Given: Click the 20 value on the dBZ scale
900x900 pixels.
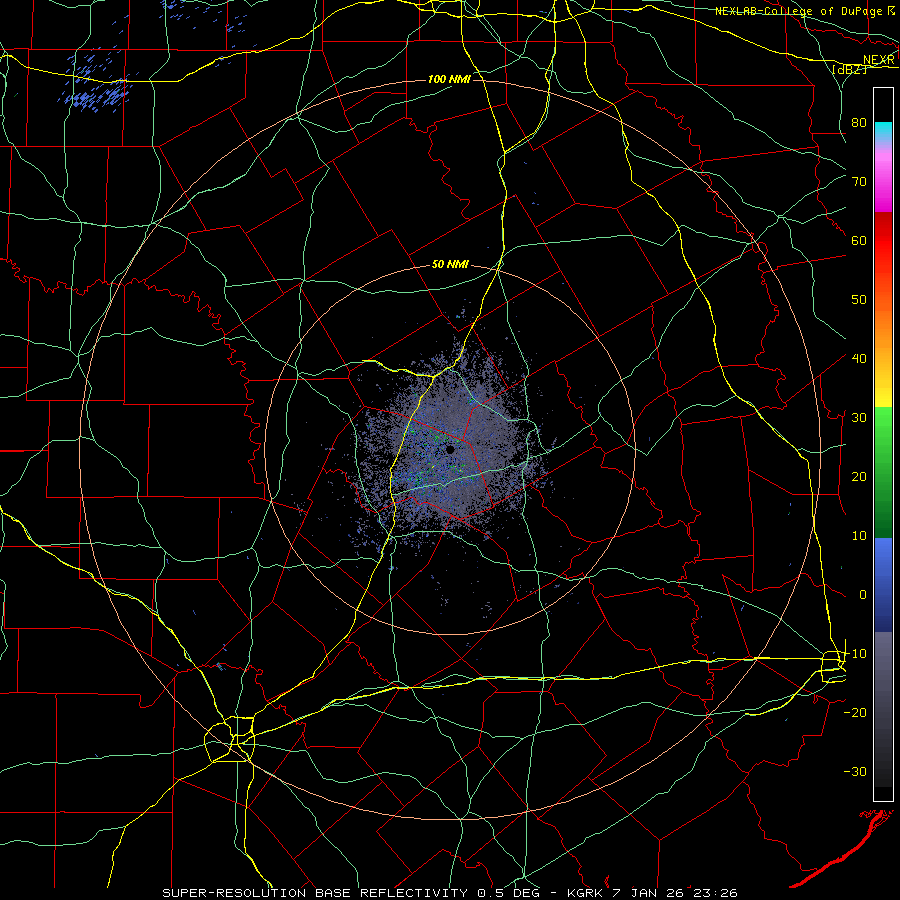Looking at the screenshot, I should 859,477.
